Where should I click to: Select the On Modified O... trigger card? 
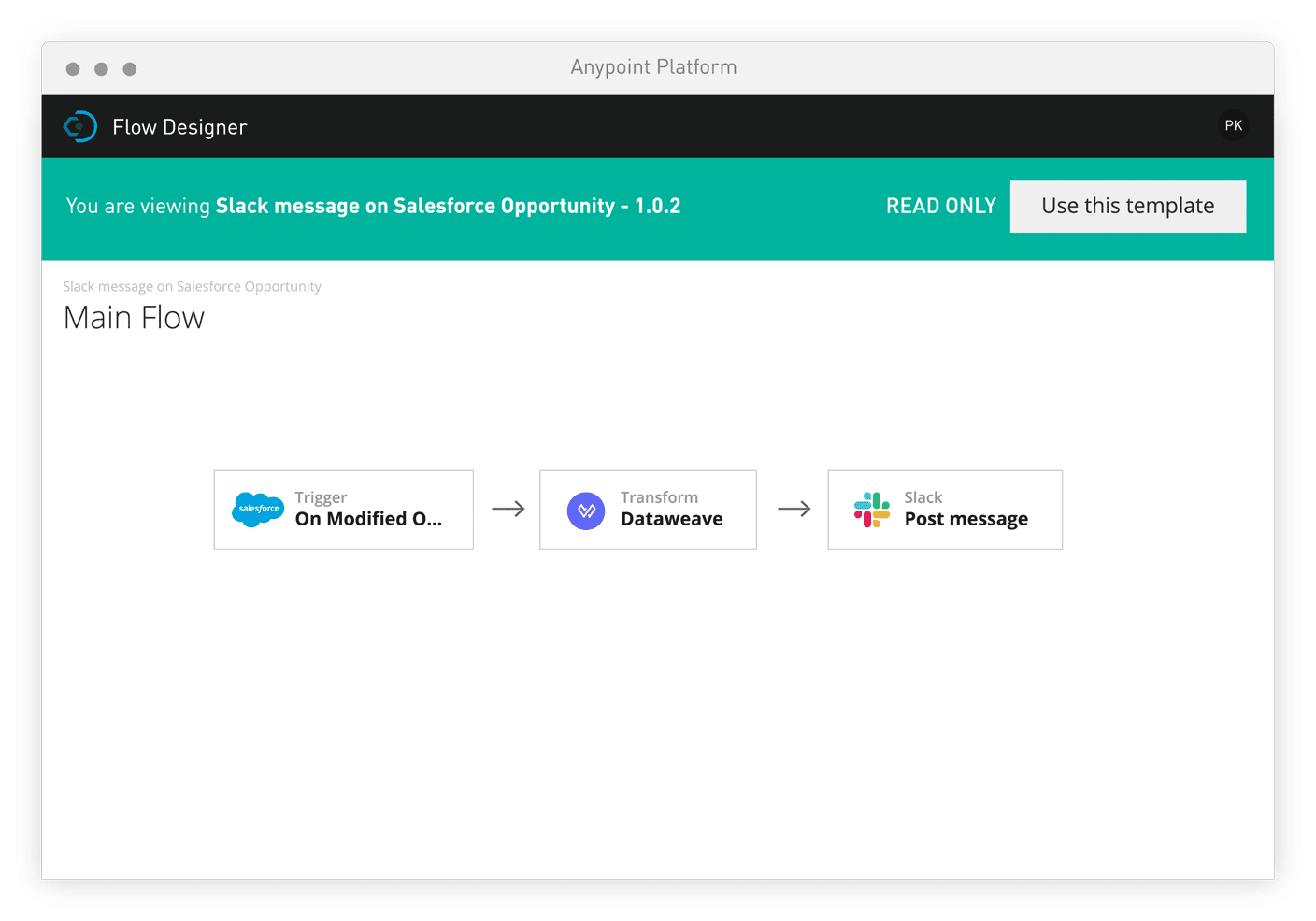(344, 510)
